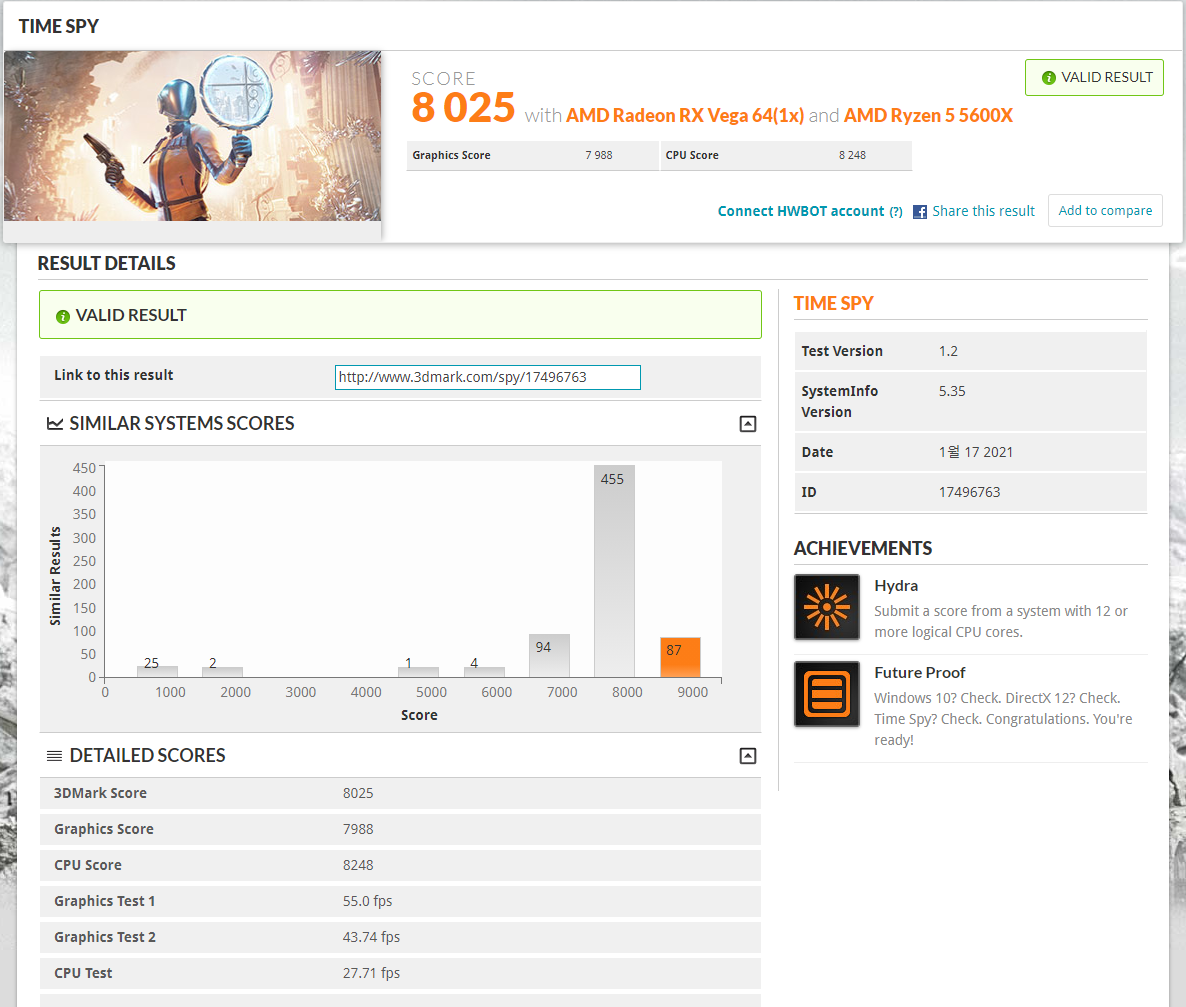Click the Hydra achievement title
The image size is (1186, 1007).
896,586
